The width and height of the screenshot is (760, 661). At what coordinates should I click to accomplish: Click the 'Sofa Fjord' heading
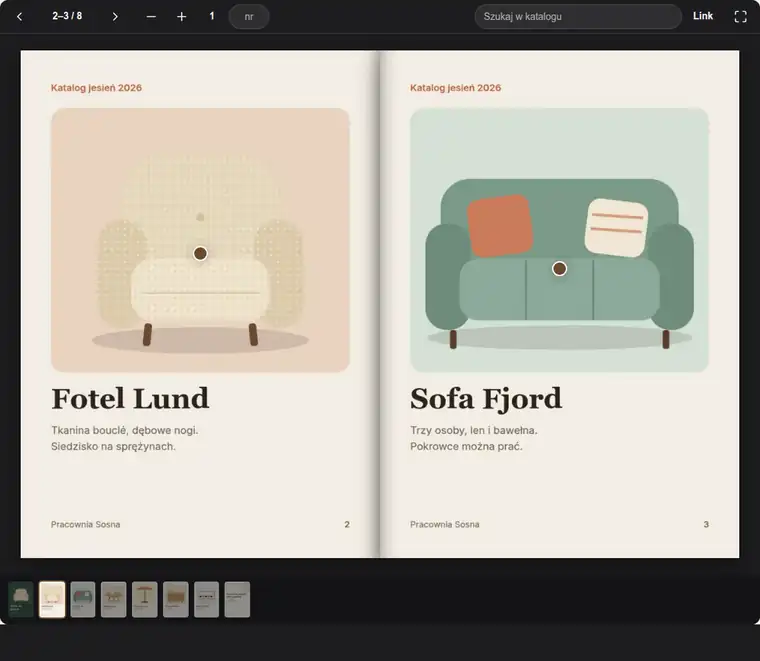coord(486,399)
